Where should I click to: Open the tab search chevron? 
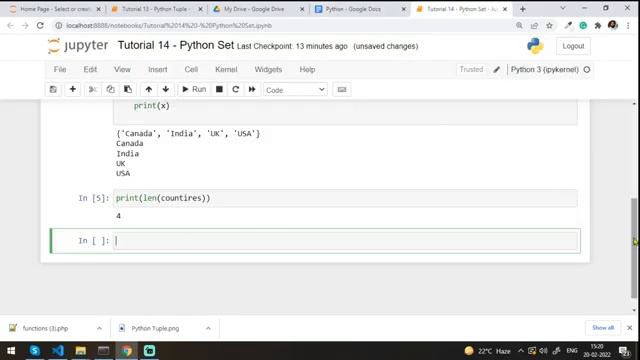click(562, 8)
